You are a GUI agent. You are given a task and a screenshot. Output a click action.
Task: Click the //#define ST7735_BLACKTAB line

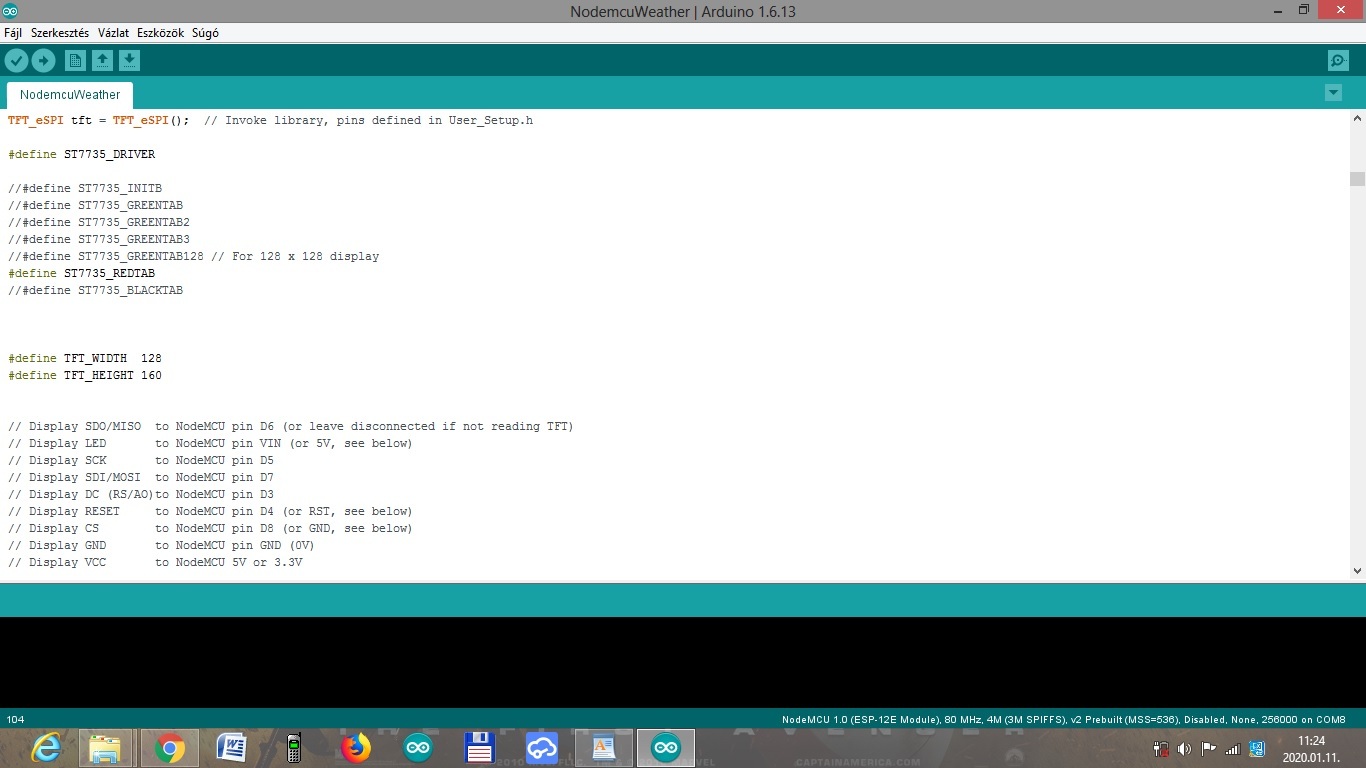coord(95,290)
